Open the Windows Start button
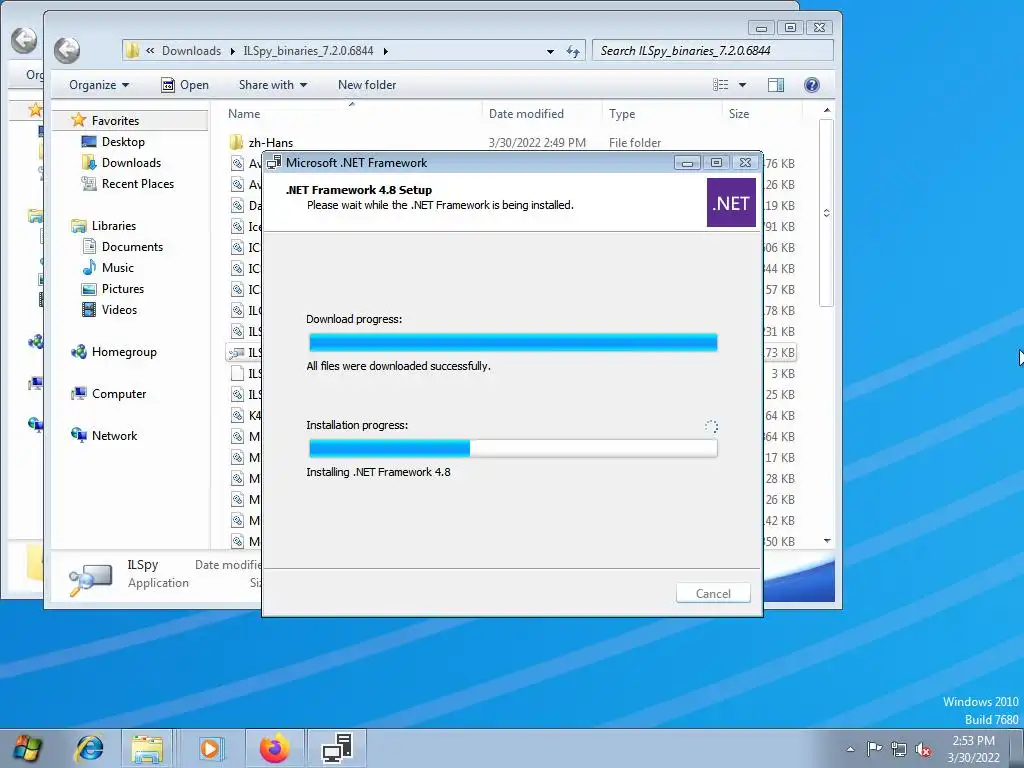This screenshot has height=768, width=1024. pyautogui.click(x=26, y=748)
